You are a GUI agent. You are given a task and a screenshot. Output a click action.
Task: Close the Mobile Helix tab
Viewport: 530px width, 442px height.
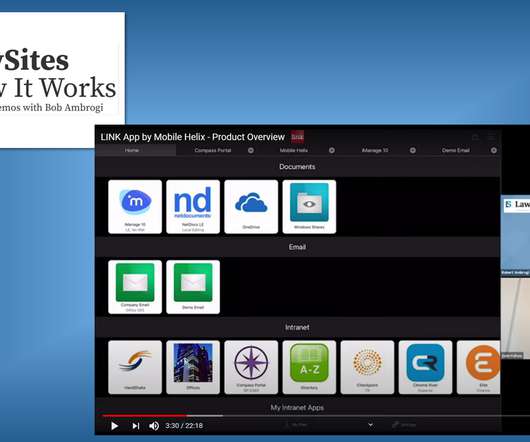(332, 150)
